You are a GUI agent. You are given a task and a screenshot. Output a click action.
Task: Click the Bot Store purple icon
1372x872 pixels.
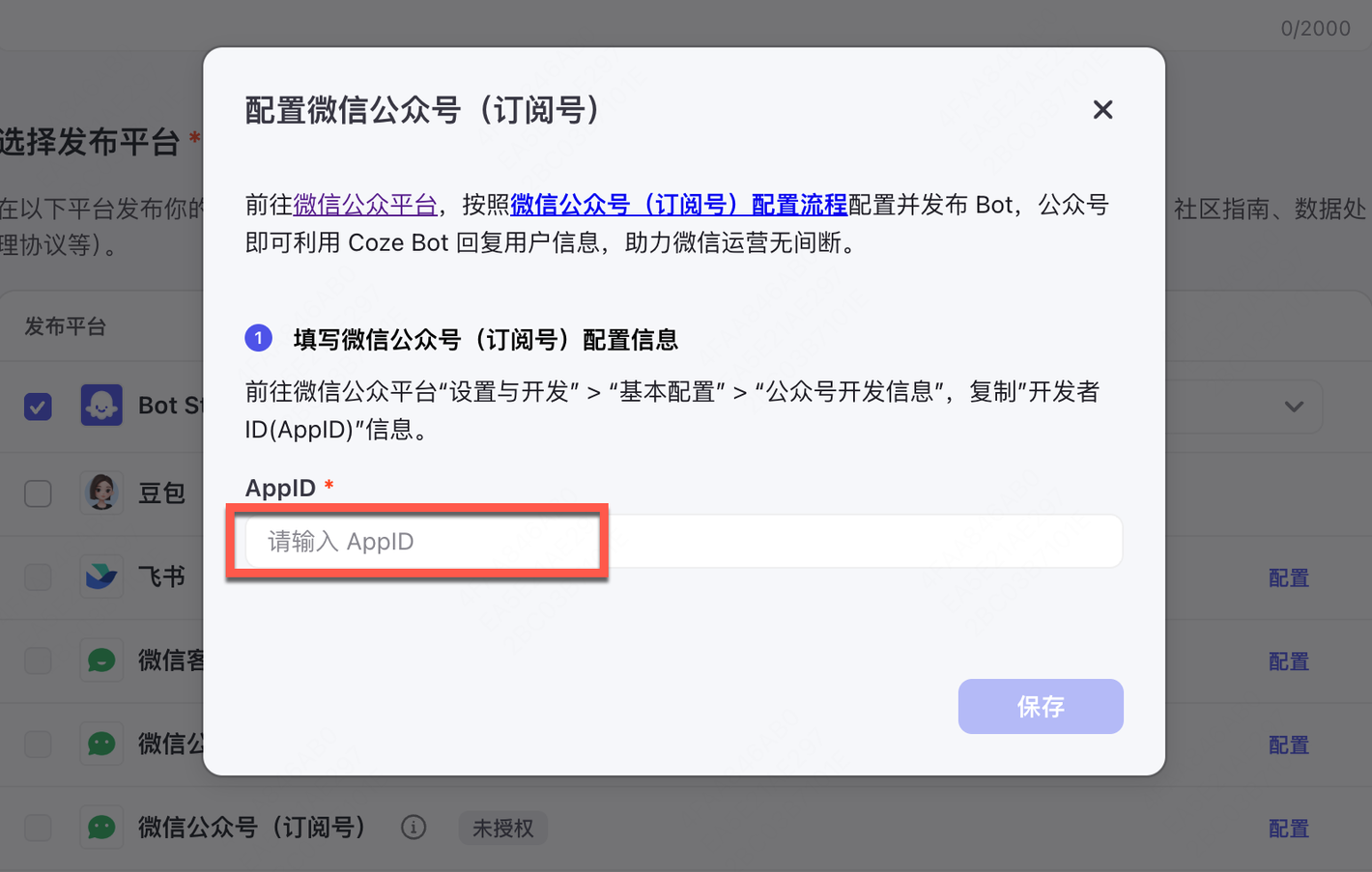(101, 406)
